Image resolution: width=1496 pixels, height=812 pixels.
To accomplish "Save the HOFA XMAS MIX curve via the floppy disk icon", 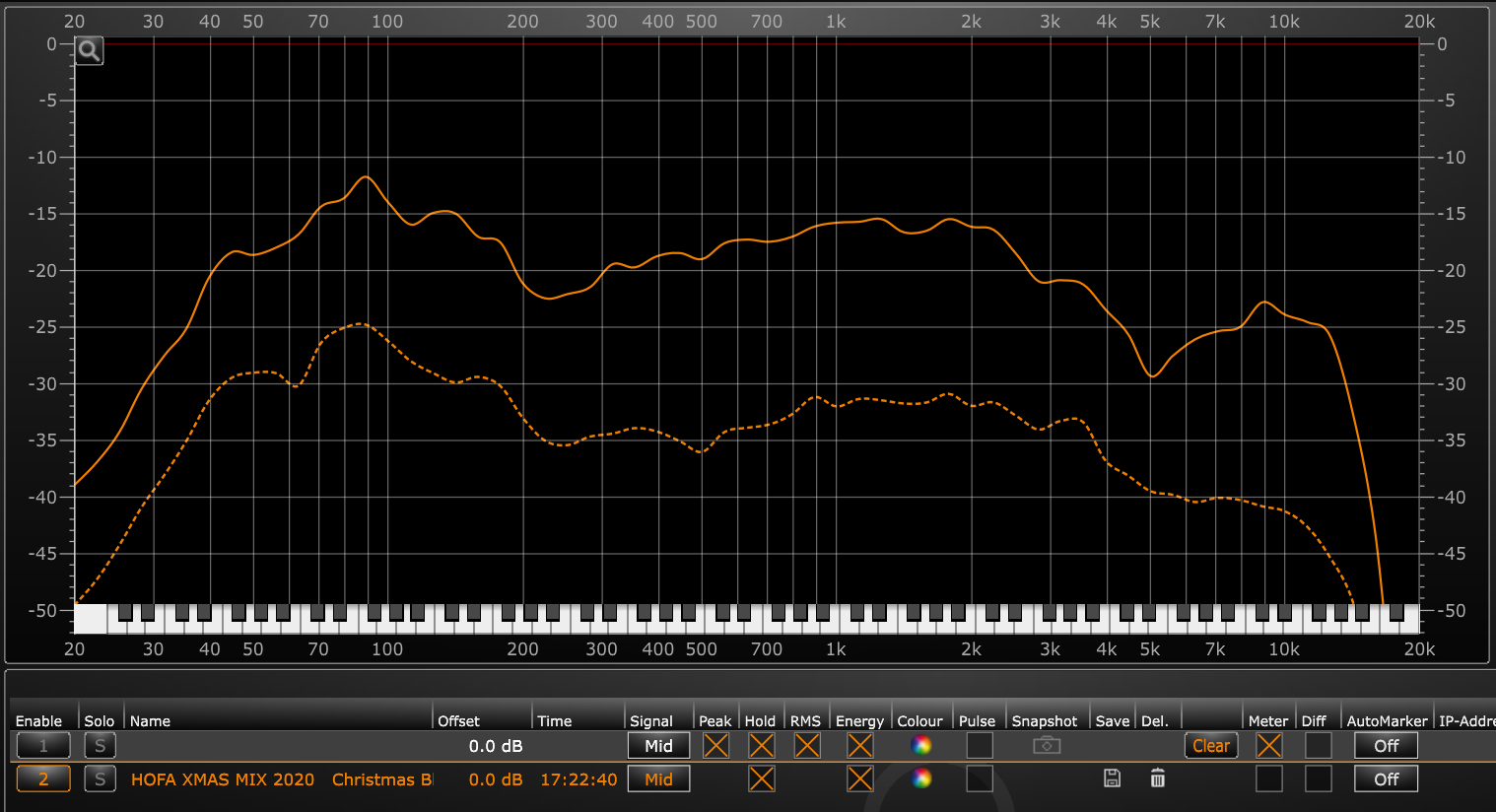I will 1112,778.
